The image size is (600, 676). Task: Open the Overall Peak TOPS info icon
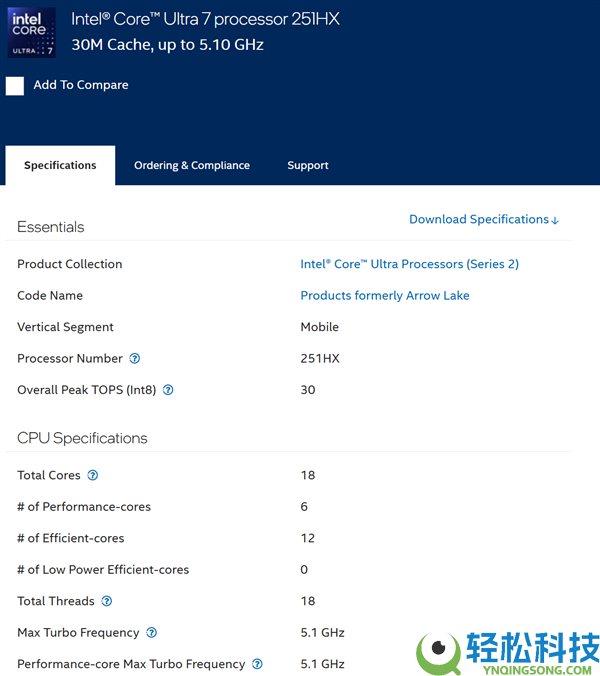168,390
